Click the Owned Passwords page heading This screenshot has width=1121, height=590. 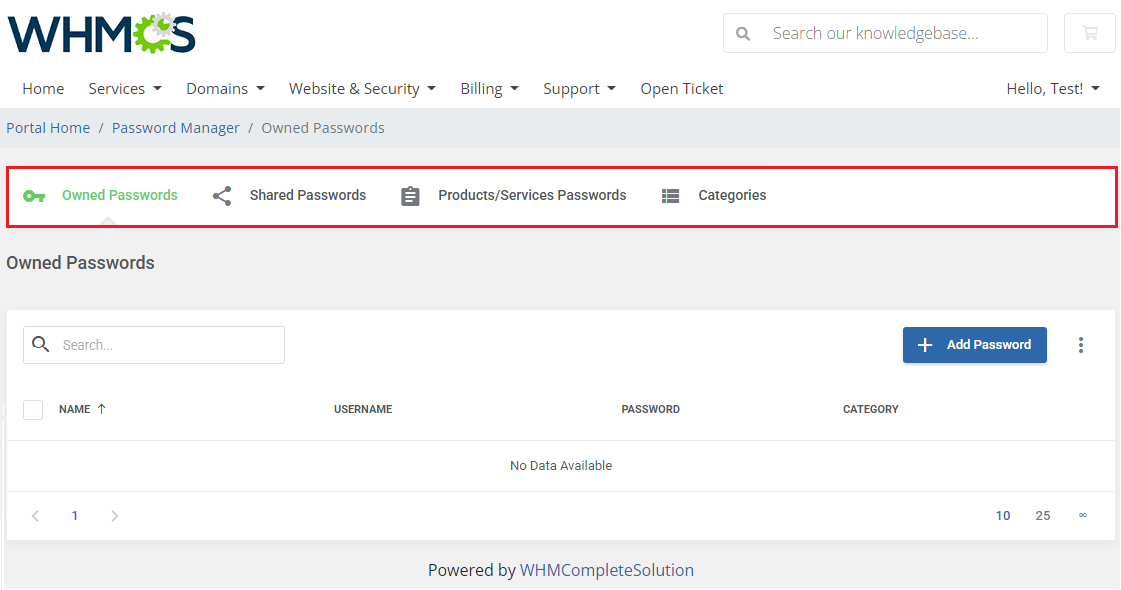click(80, 262)
